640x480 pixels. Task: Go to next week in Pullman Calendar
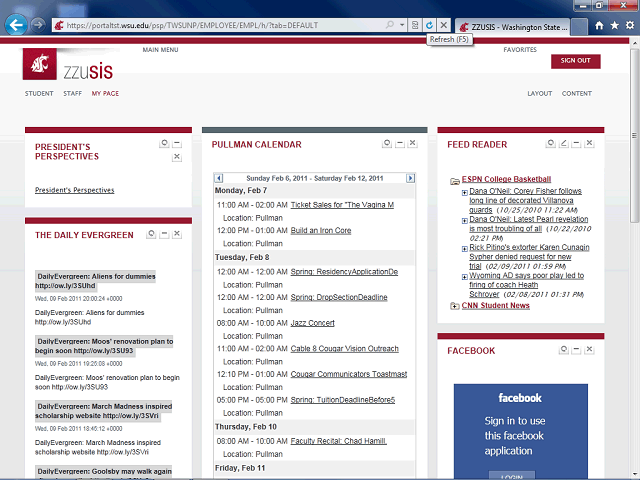pos(410,178)
